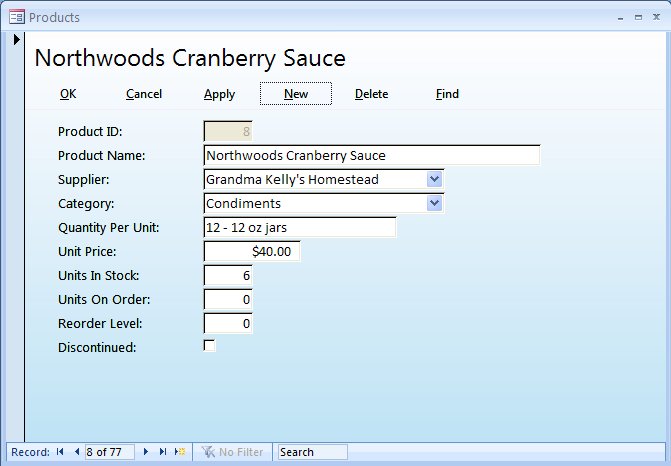Click the Products form icon in title bar
This screenshot has width=671, height=466.
point(17,17)
